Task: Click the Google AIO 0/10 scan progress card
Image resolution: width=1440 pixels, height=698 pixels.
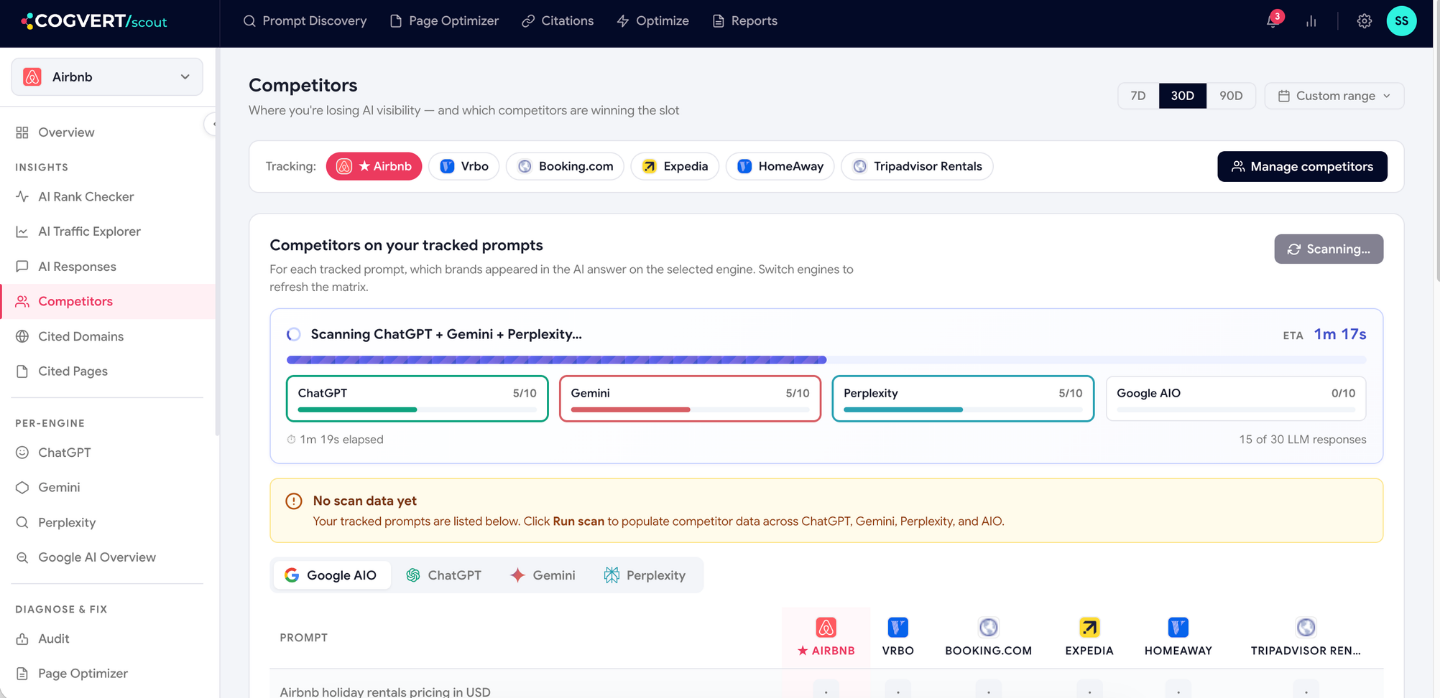Action: [1236, 399]
